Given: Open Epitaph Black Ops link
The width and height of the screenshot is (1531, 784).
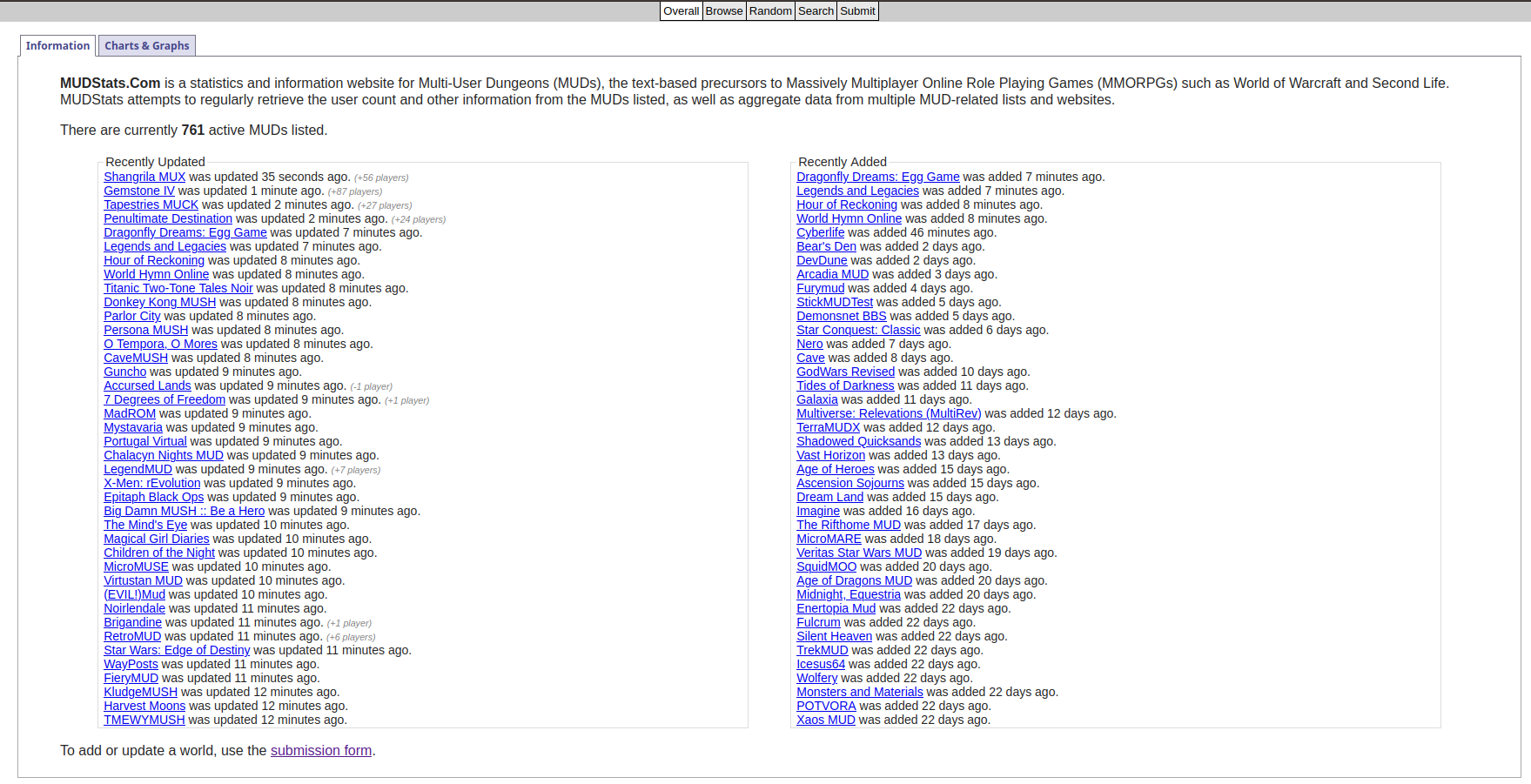Looking at the screenshot, I should click(x=153, y=497).
